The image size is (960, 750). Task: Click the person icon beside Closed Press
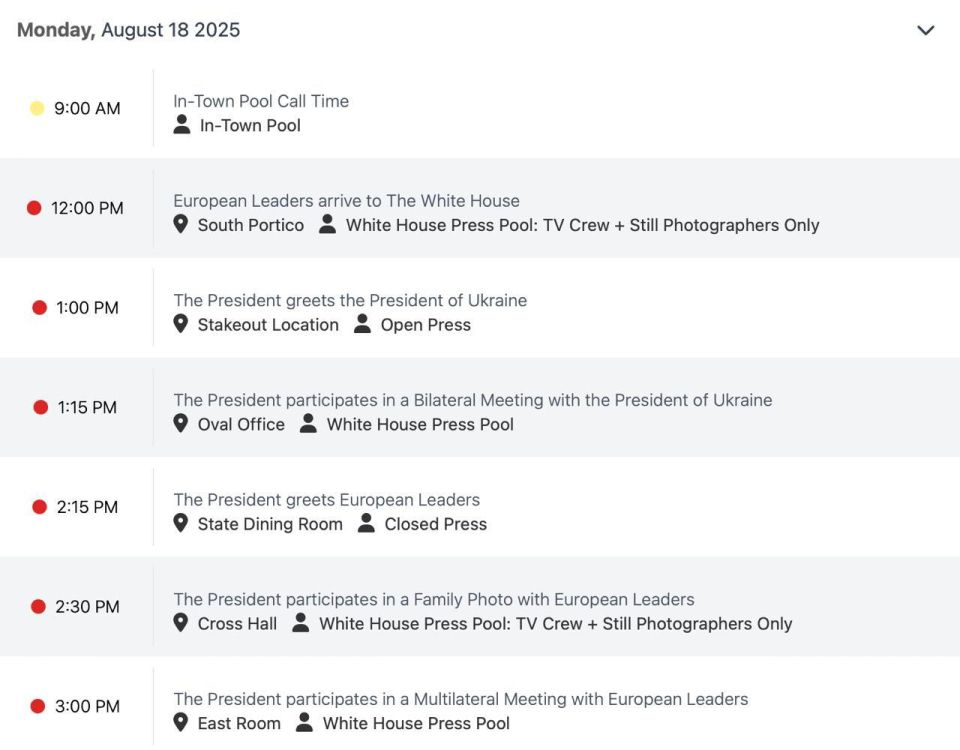tap(366, 523)
